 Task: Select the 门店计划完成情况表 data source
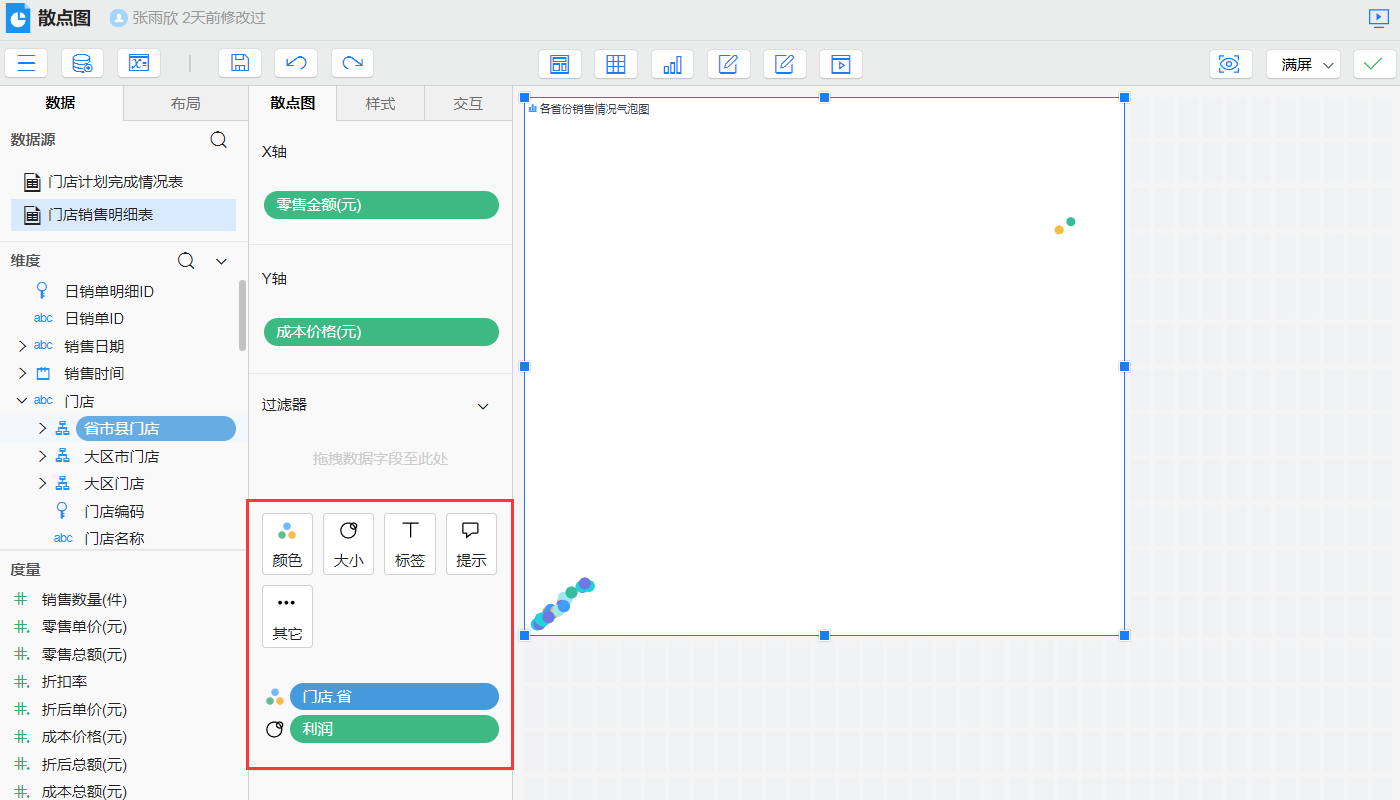click(x=115, y=182)
